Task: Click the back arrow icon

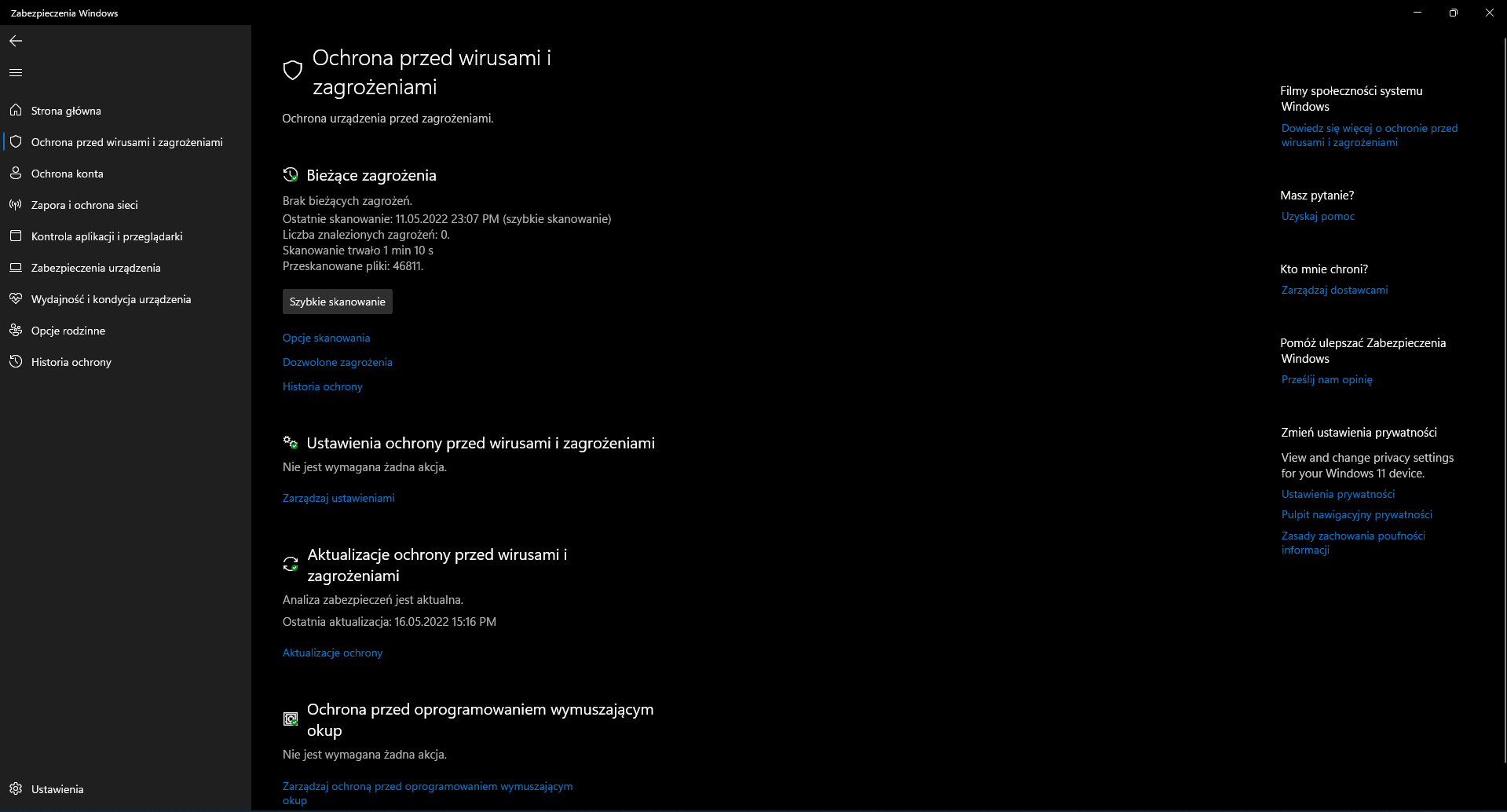Action: click(x=16, y=41)
